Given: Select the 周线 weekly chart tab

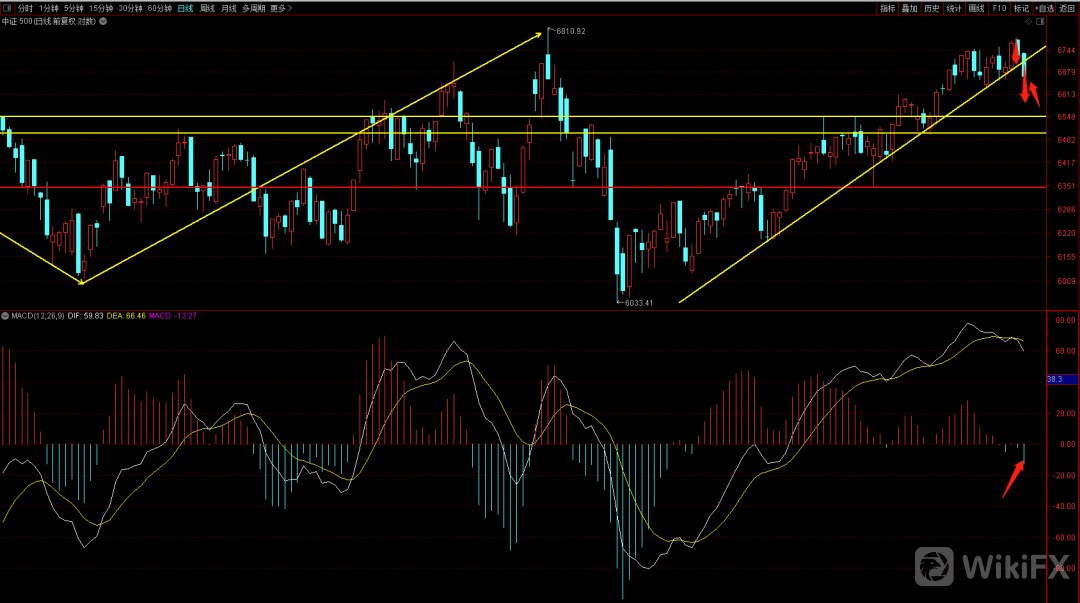Looking at the screenshot, I should click(207, 8).
